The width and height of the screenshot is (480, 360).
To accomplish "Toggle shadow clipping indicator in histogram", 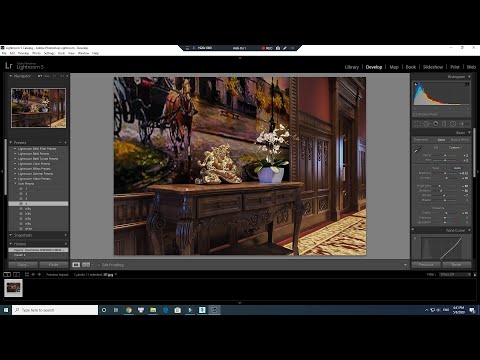I will pyautogui.click(x=416, y=84).
